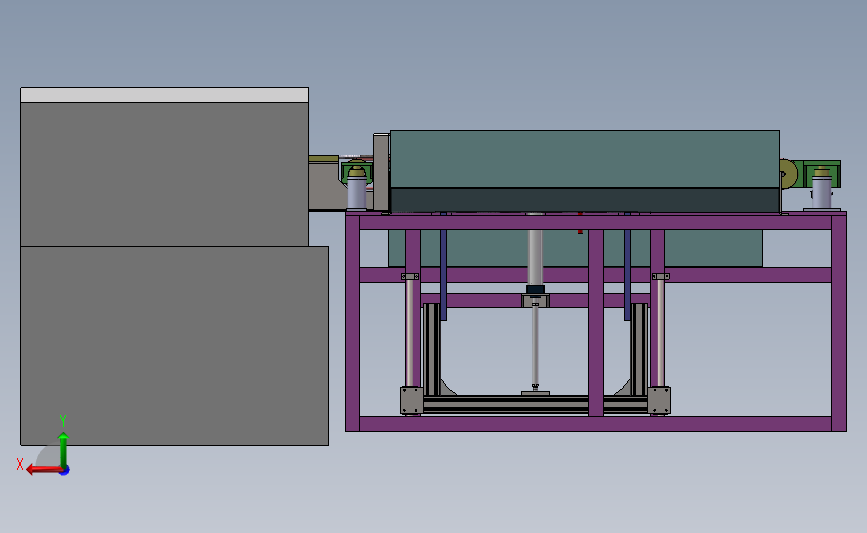This screenshot has width=867, height=533.
Task: Click the blue Z axis dot of triad
Action: [65, 471]
